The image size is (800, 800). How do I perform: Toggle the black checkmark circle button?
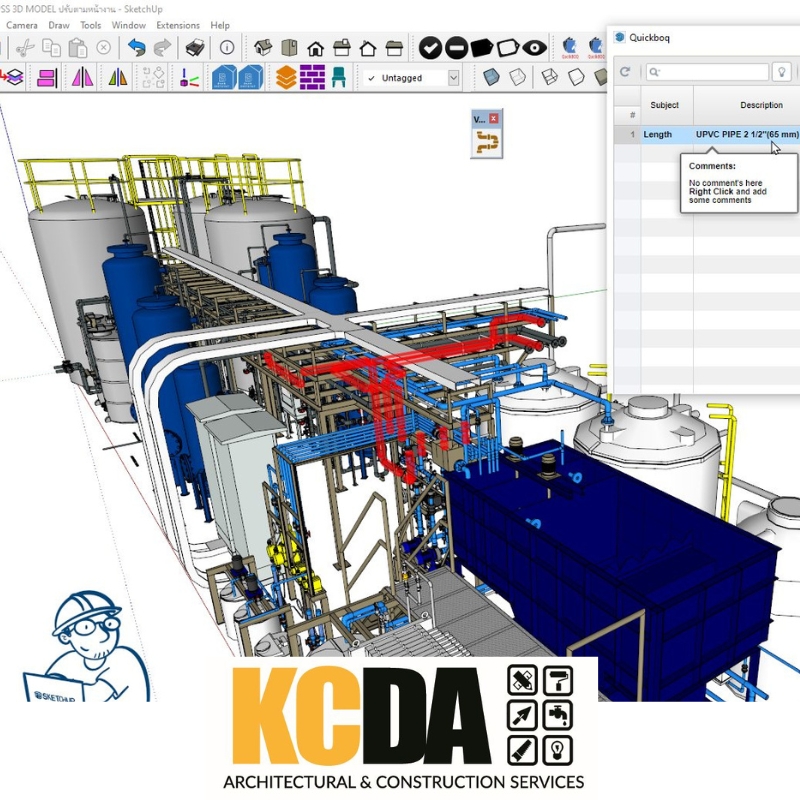[x=430, y=48]
